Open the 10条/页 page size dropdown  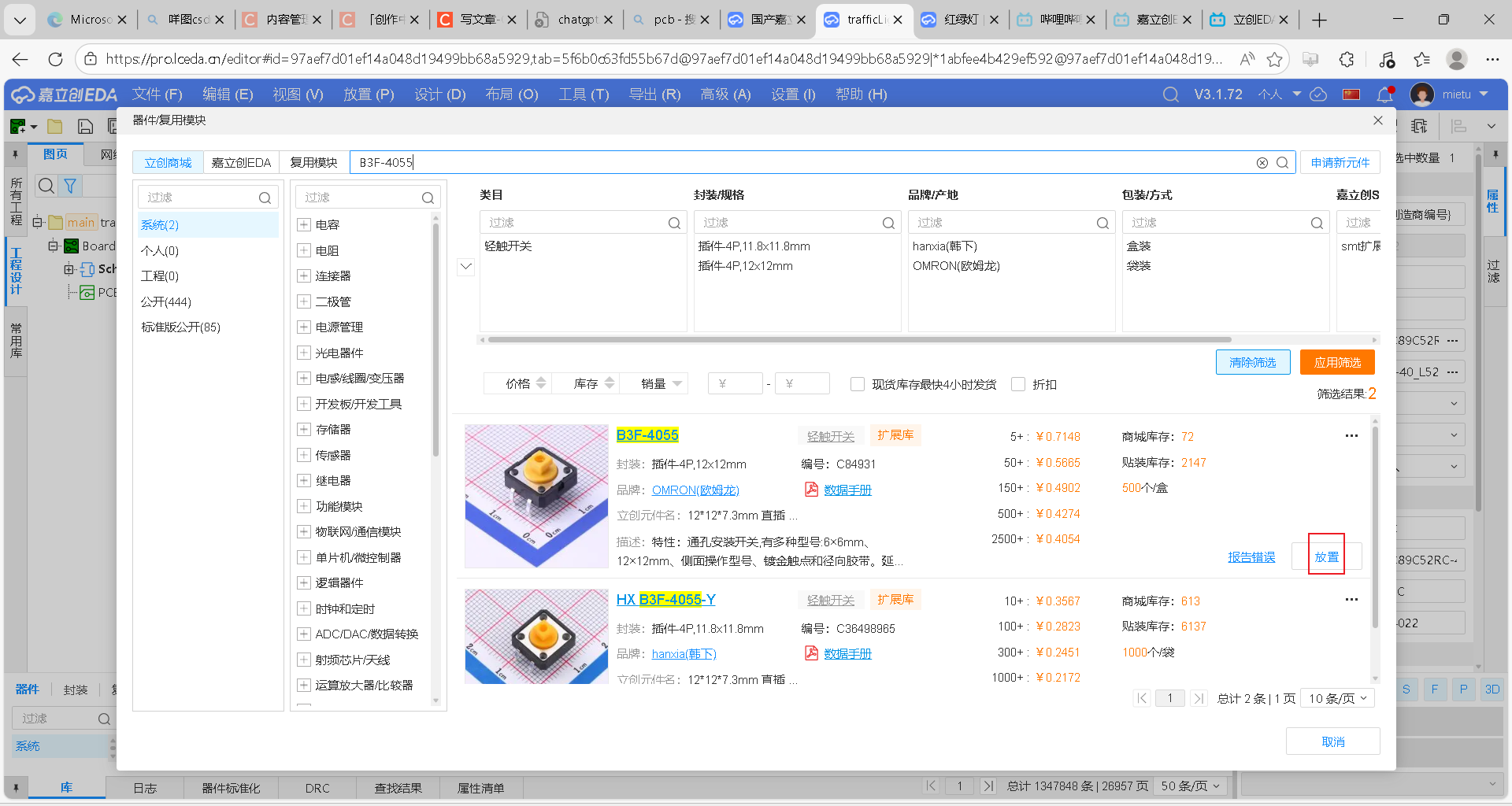coord(1336,697)
